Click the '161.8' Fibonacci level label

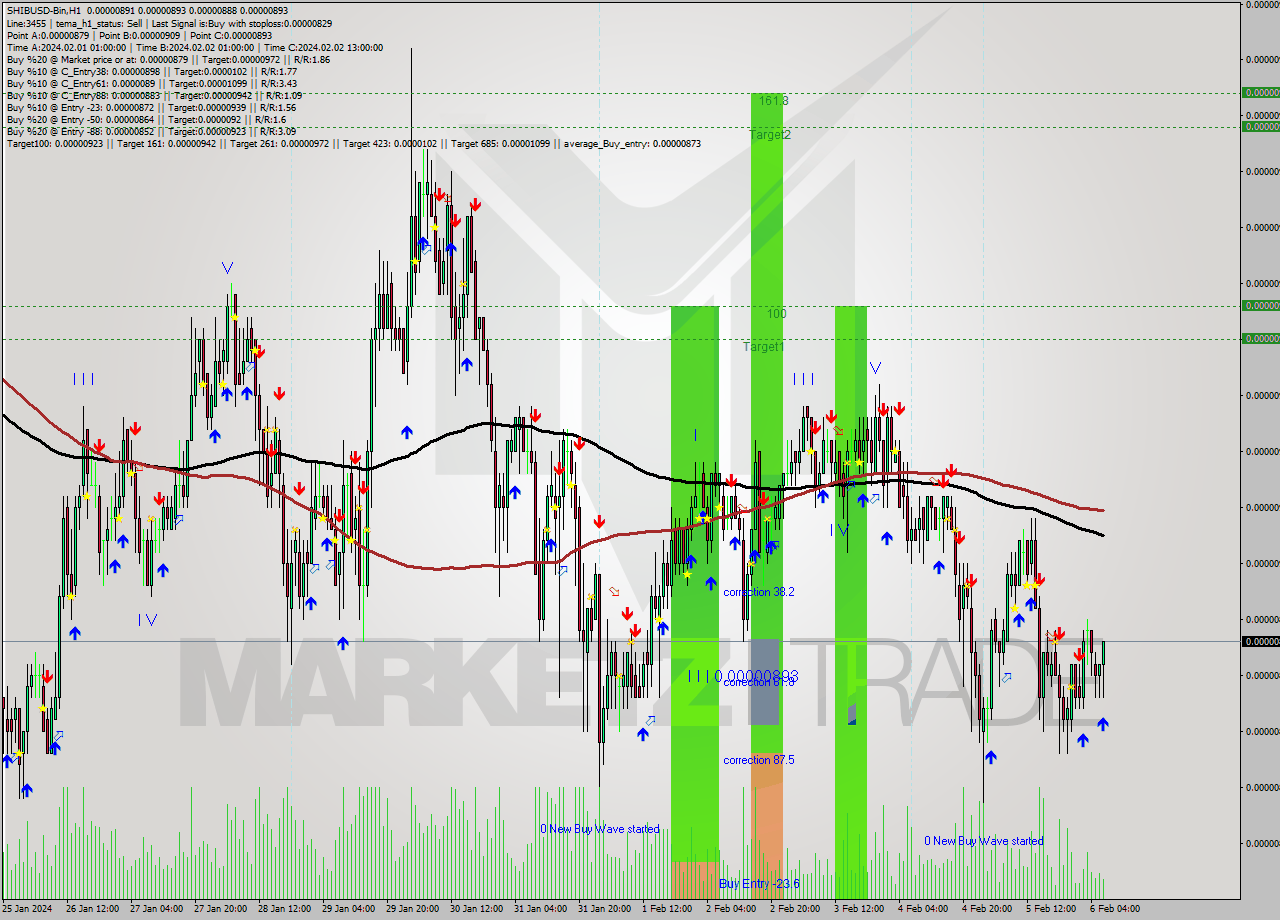click(x=773, y=101)
